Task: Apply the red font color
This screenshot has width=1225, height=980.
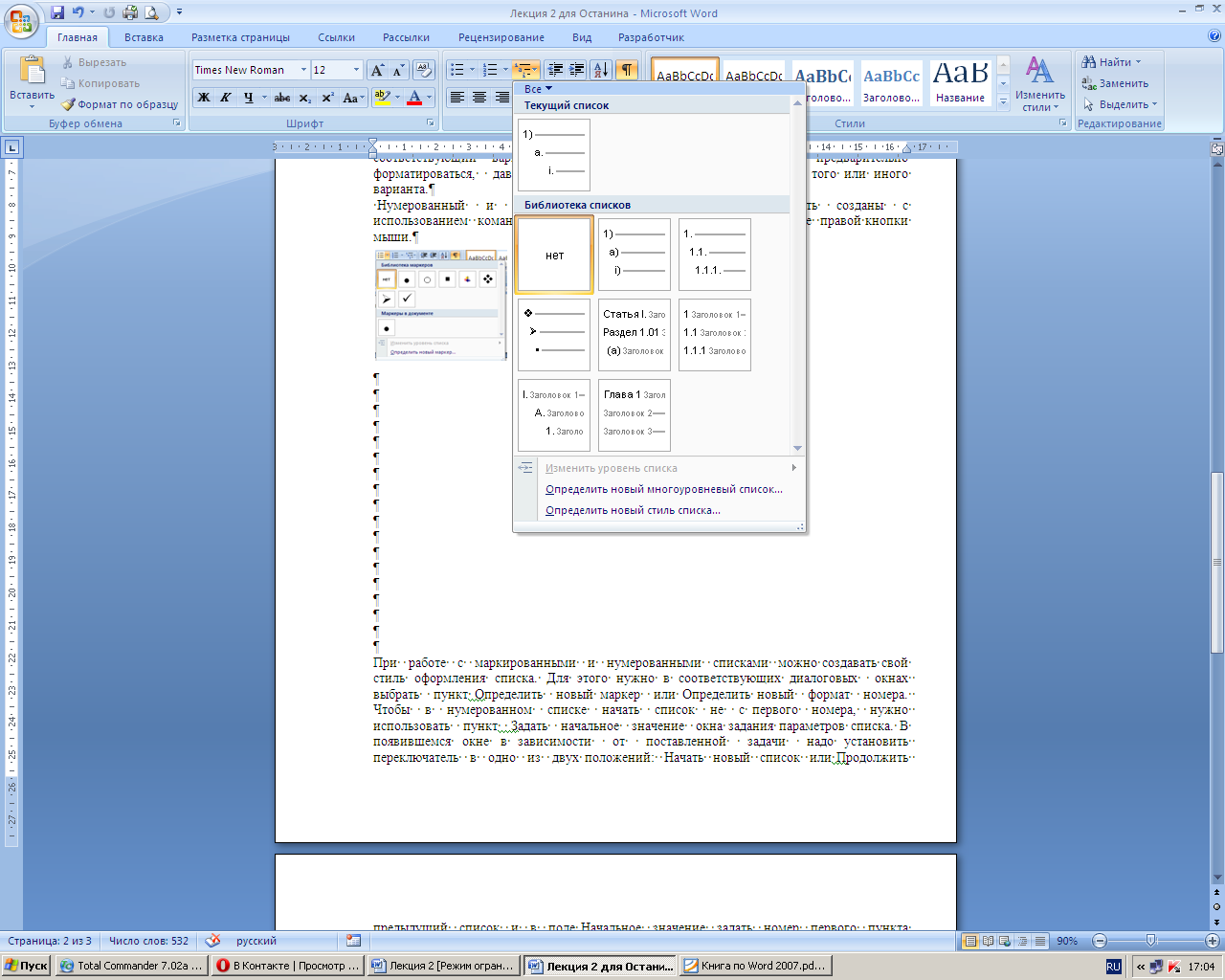Action: click(414, 98)
